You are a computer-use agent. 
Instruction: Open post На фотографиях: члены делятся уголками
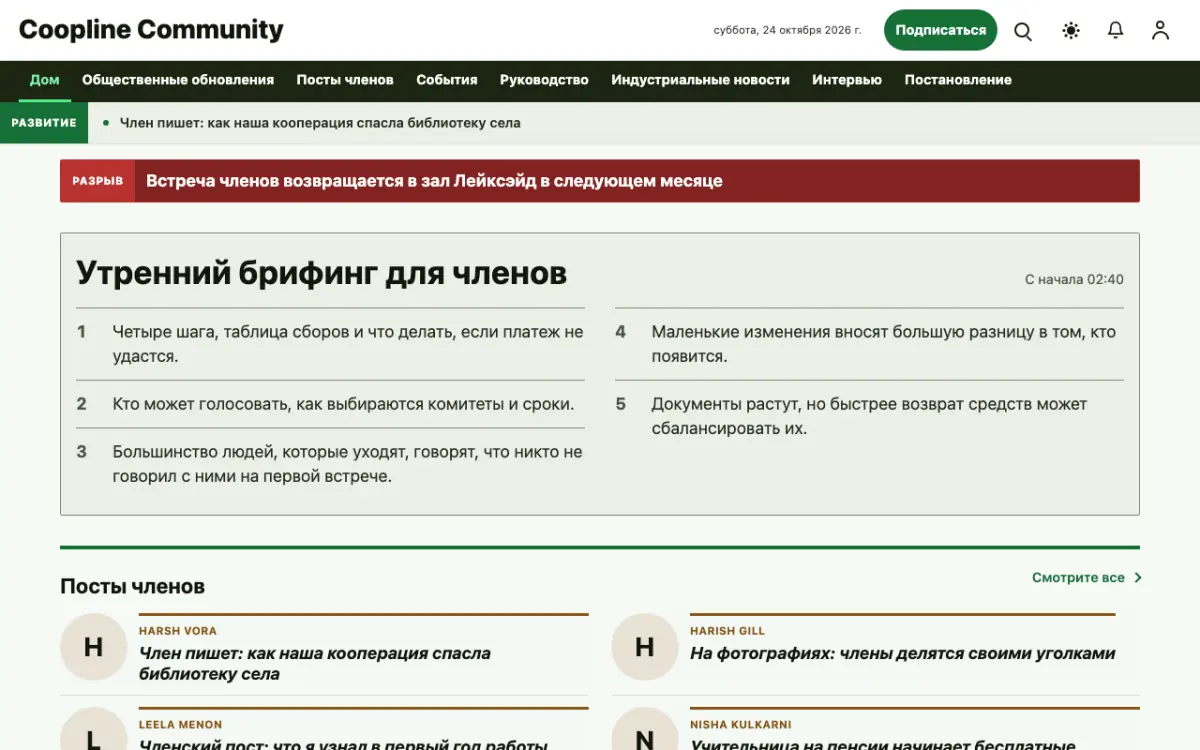click(x=903, y=653)
